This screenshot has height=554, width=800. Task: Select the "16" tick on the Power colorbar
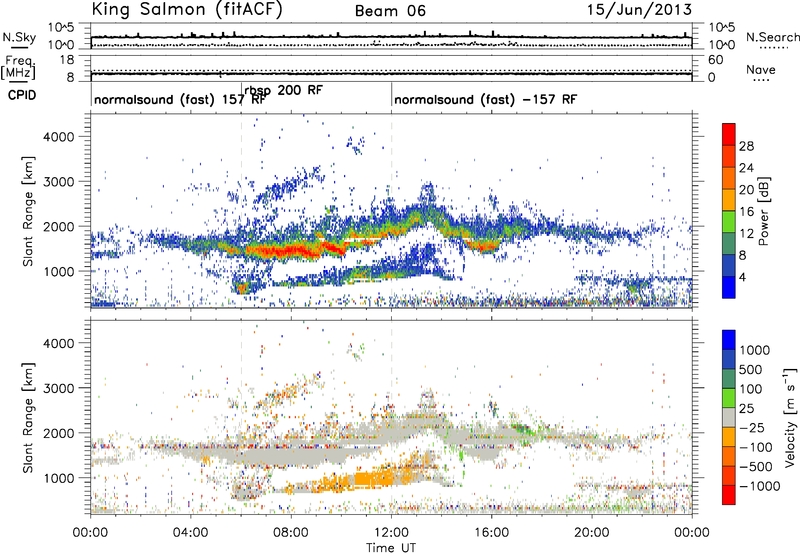(746, 212)
